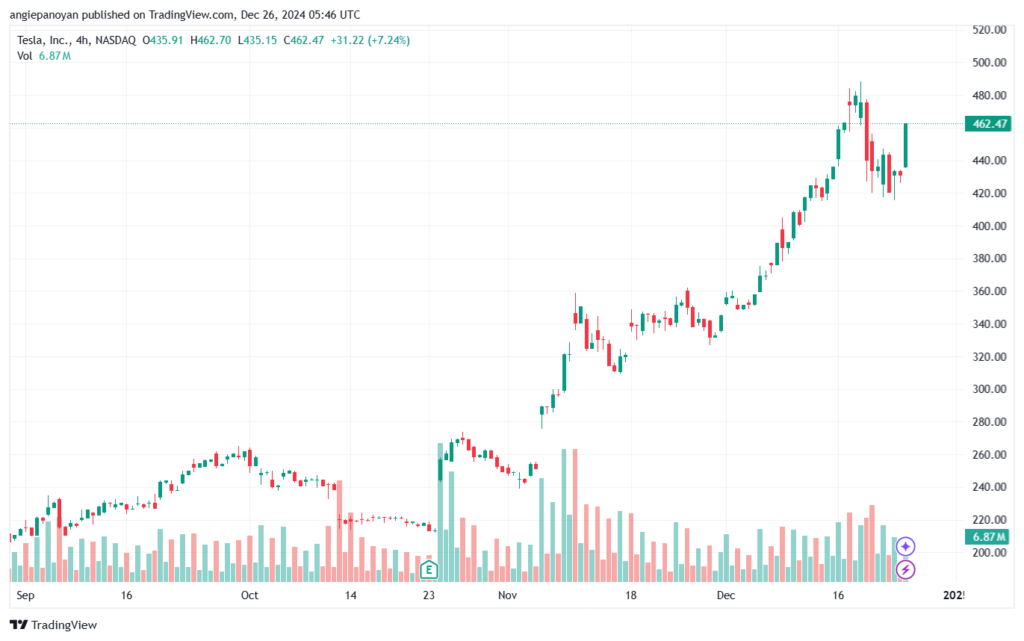Click the tallest red volume bar in November
Viewport: 1024px width, 641px height.
tap(575, 515)
